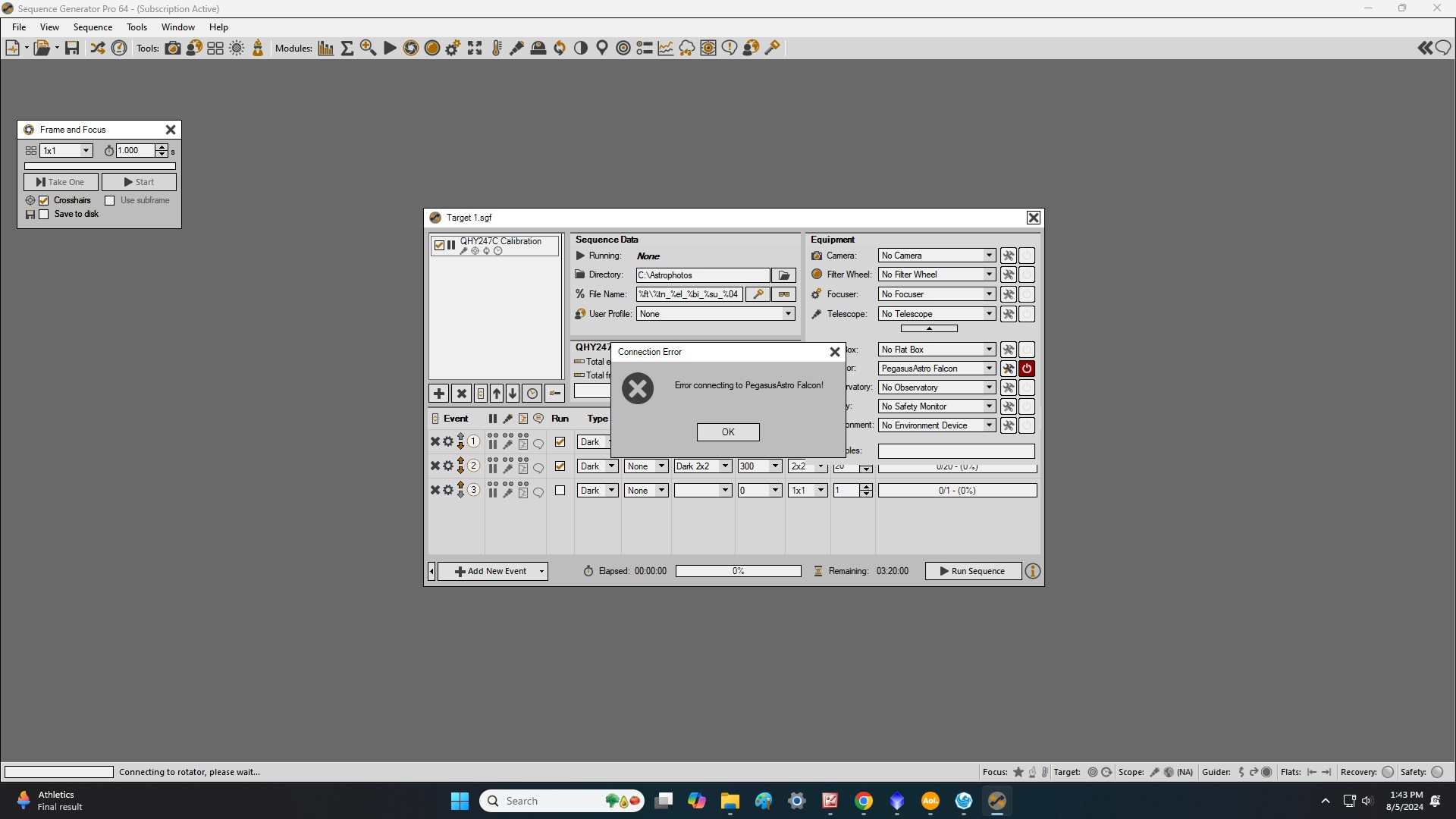Click the Windows taskbar Search box
1456x819 pixels.
pyautogui.click(x=561, y=801)
